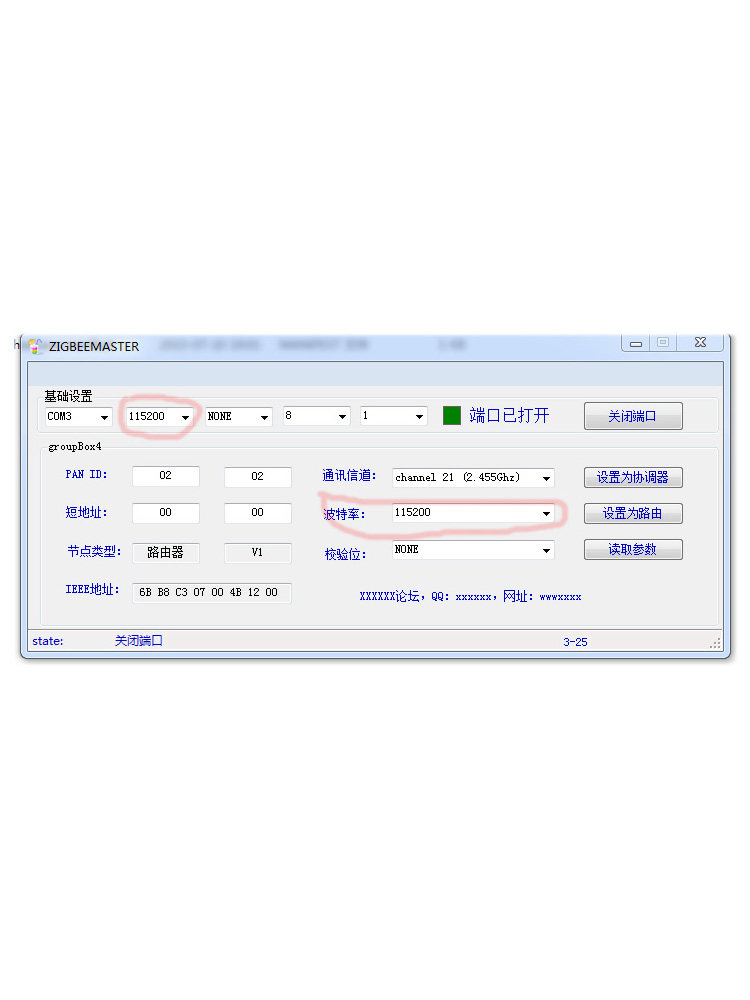This screenshot has height=1000, width=750.
Task: Click the second PAN ID input field
Action: click(257, 477)
